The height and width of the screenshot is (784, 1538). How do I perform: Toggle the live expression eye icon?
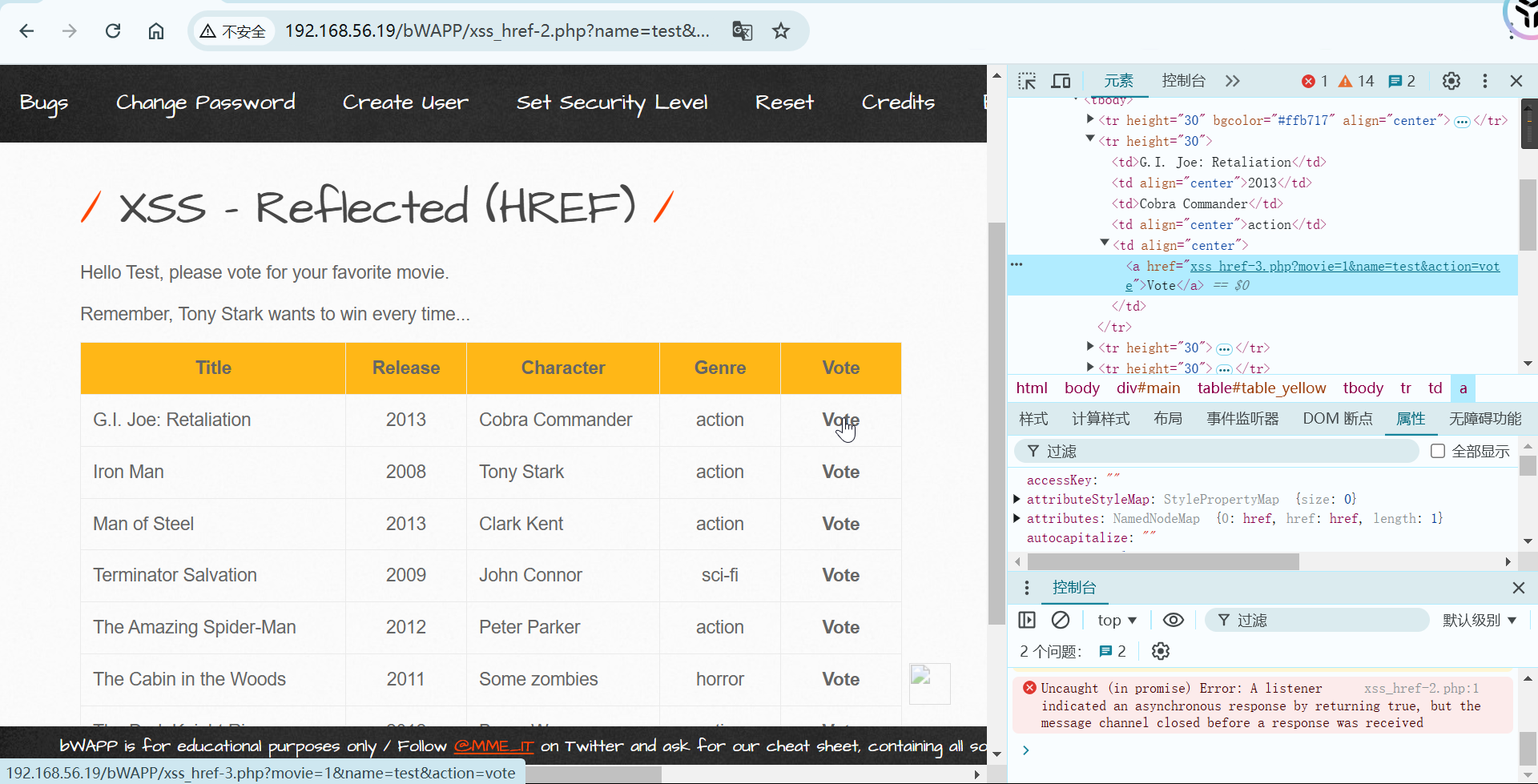pos(1173,620)
